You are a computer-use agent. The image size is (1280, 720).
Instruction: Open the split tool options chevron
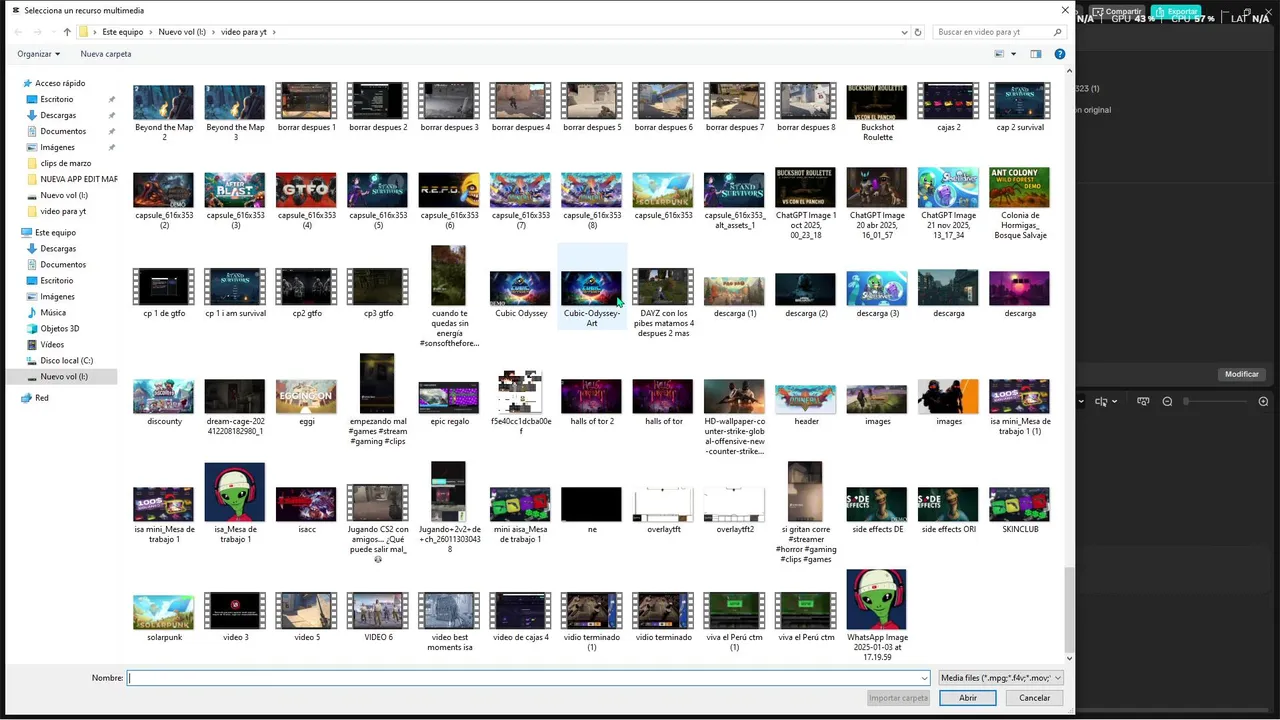point(1115,401)
